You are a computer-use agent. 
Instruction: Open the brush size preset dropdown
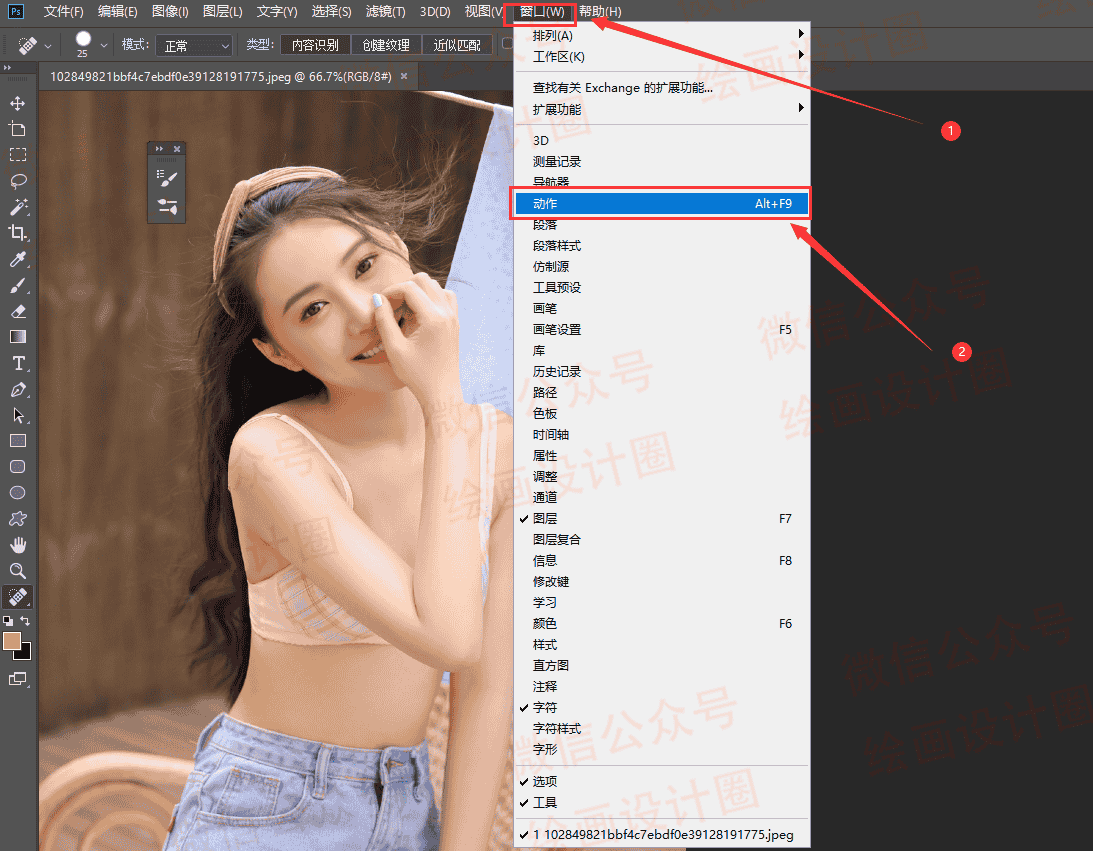104,45
